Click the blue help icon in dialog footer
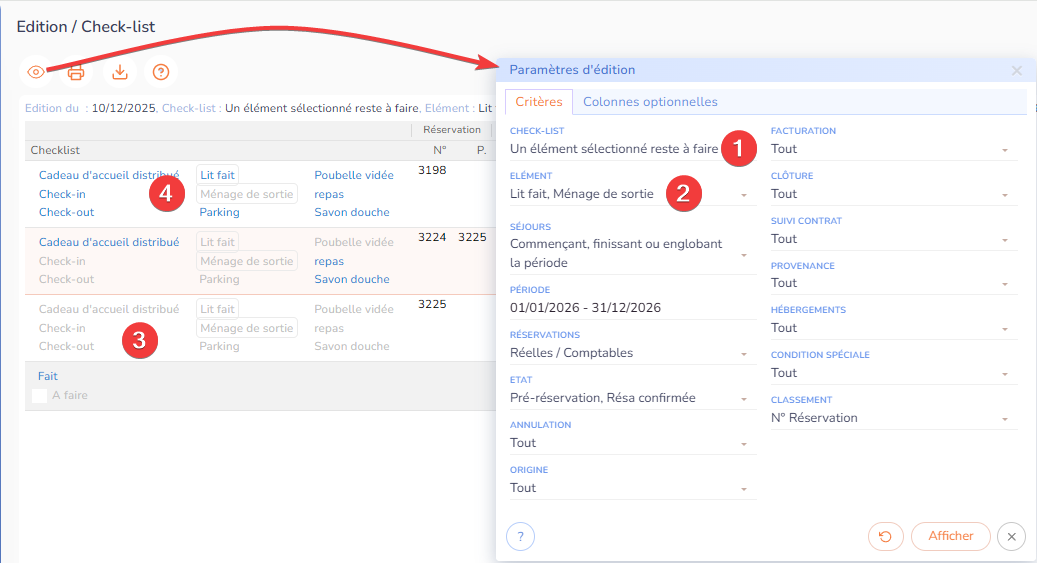This screenshot has height=563, width=1037. [x=520, y=536]
